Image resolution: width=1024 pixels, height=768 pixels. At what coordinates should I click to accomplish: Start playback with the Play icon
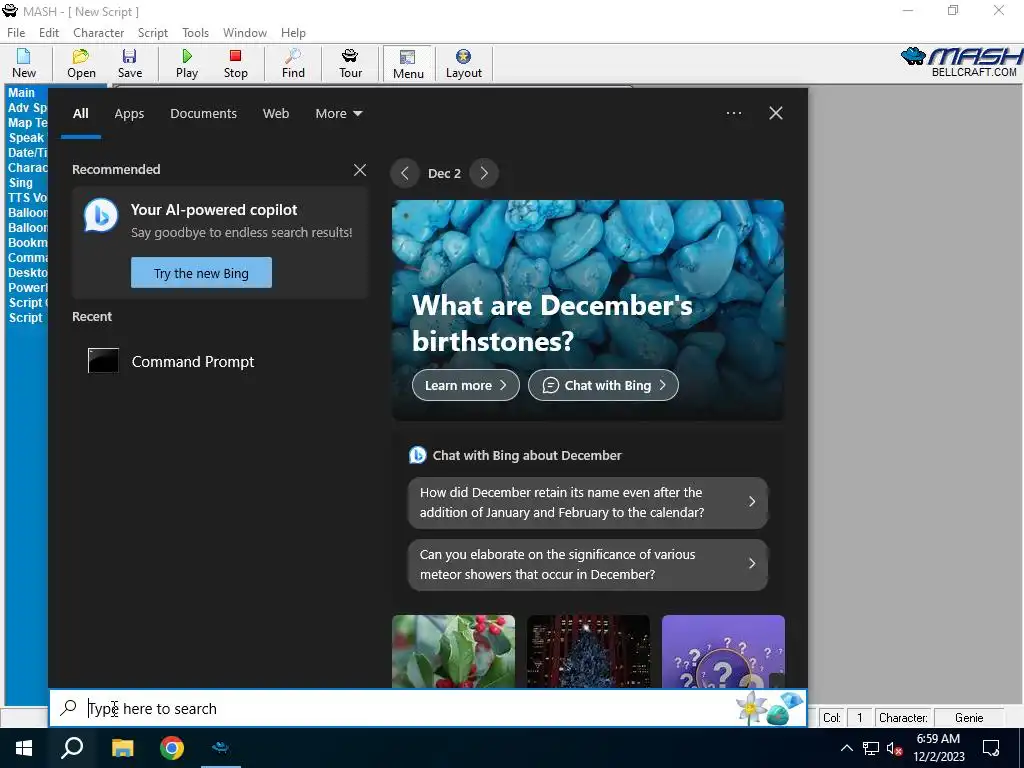coord(187,63)
